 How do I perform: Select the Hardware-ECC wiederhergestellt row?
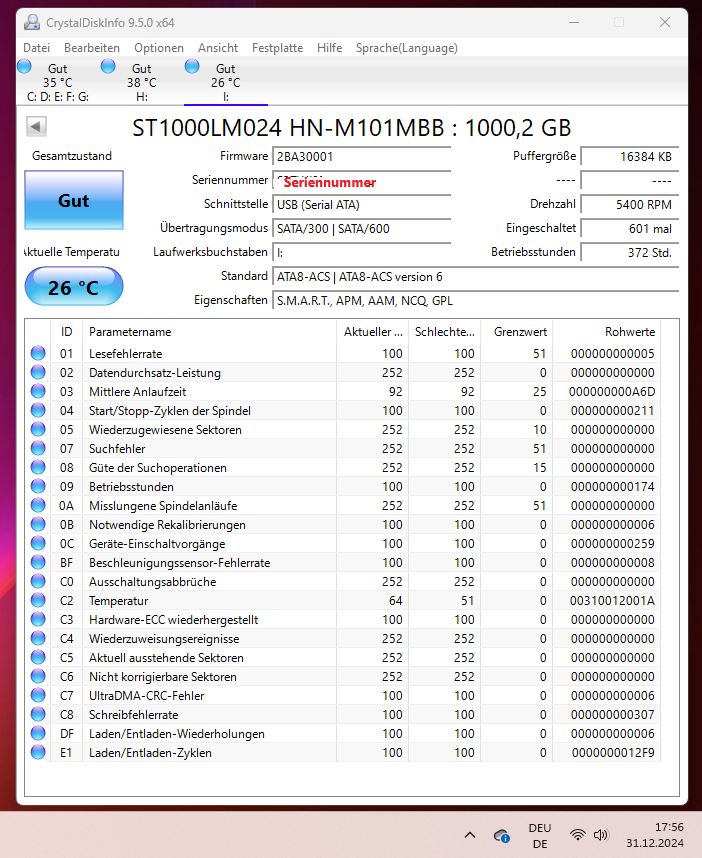click(343, 619)
